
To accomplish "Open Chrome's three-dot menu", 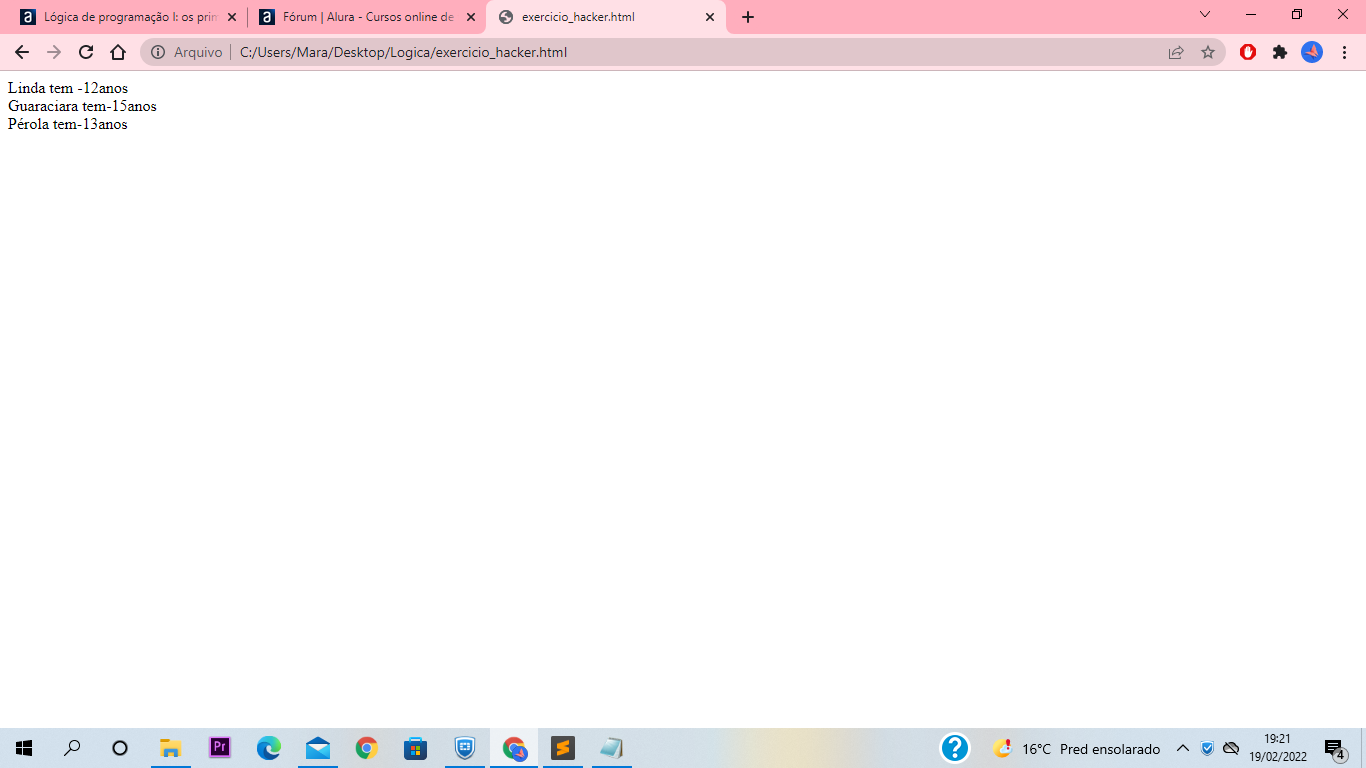I will pyautogui.click(x=1344, y=52).
